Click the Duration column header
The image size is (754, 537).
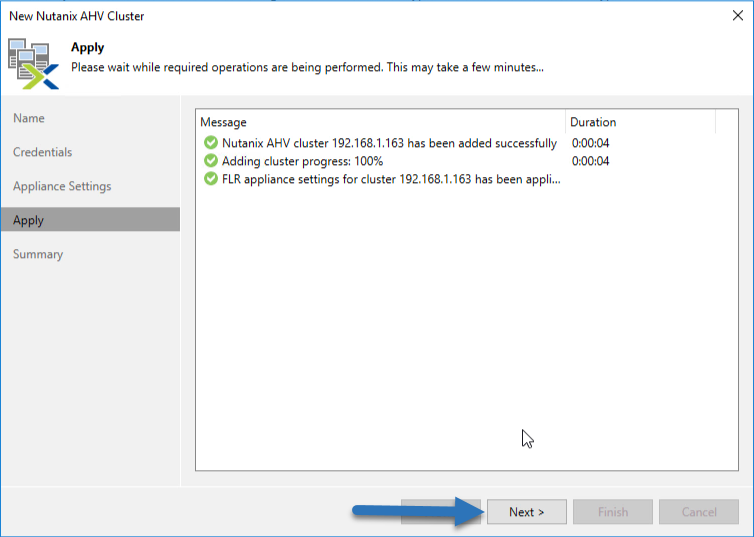[x=640, y=122]
